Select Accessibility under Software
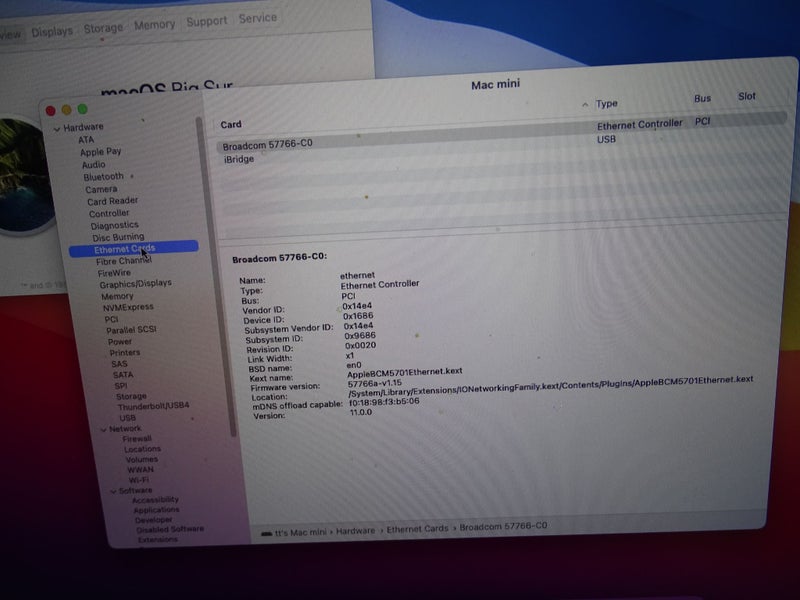 click(155, 500)
